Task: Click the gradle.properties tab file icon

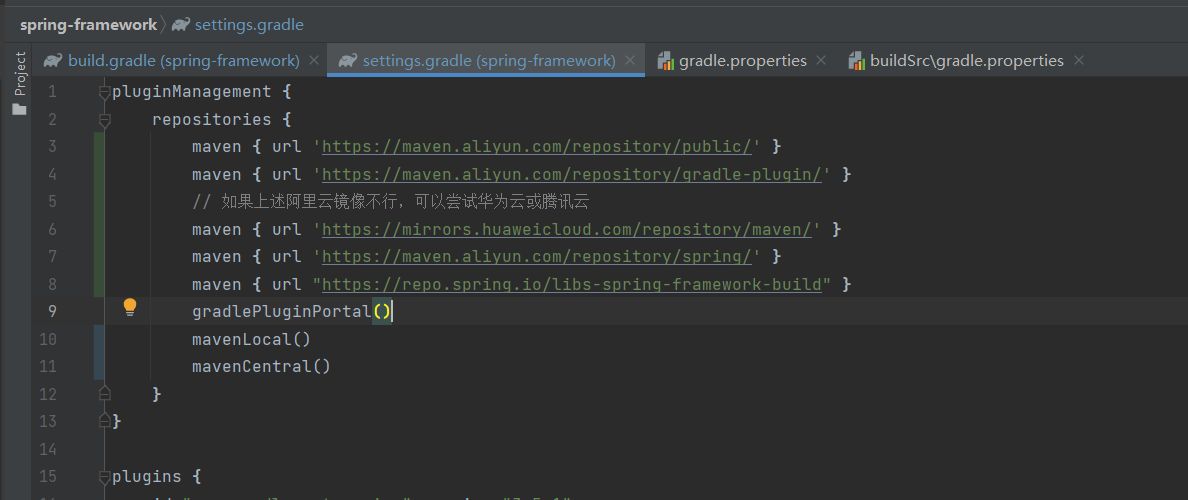Action: pos(666,61)
